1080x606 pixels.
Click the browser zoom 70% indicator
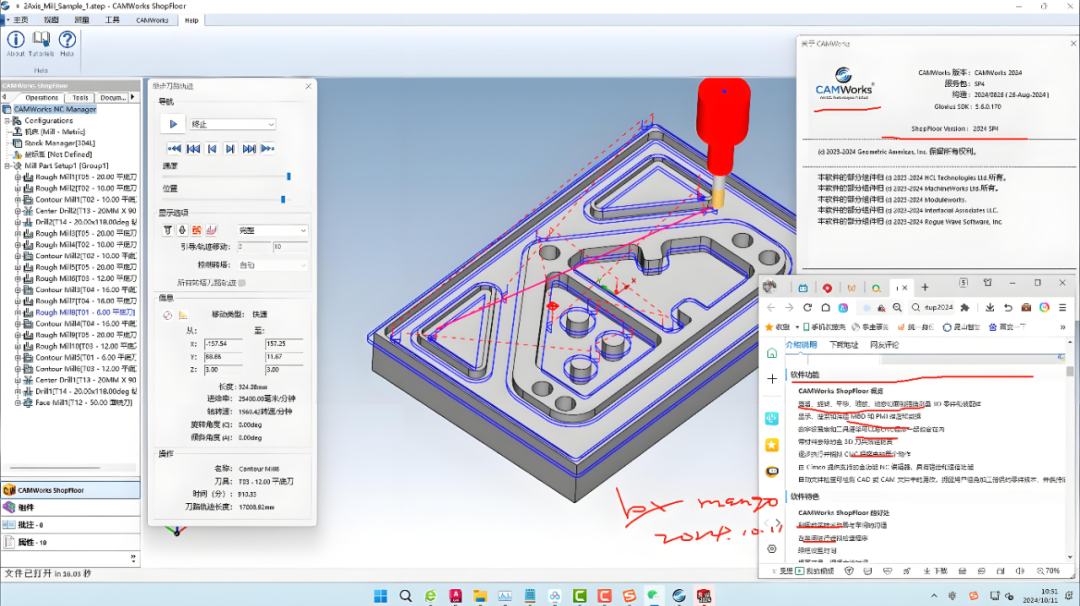(1048, 571)
